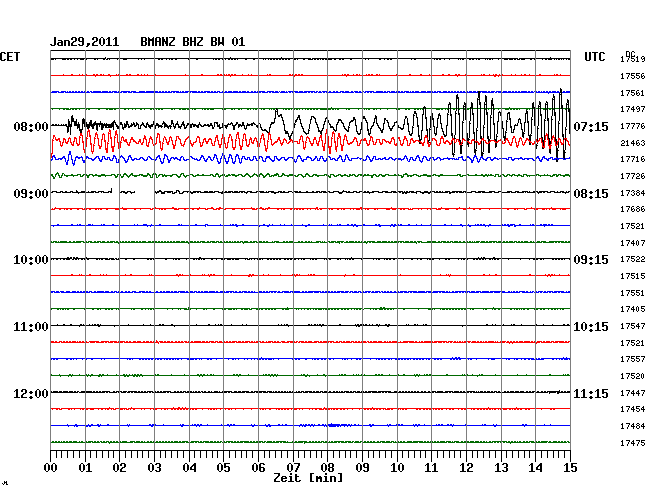Select the CET time label '08:00'

(x=31, y=126)
